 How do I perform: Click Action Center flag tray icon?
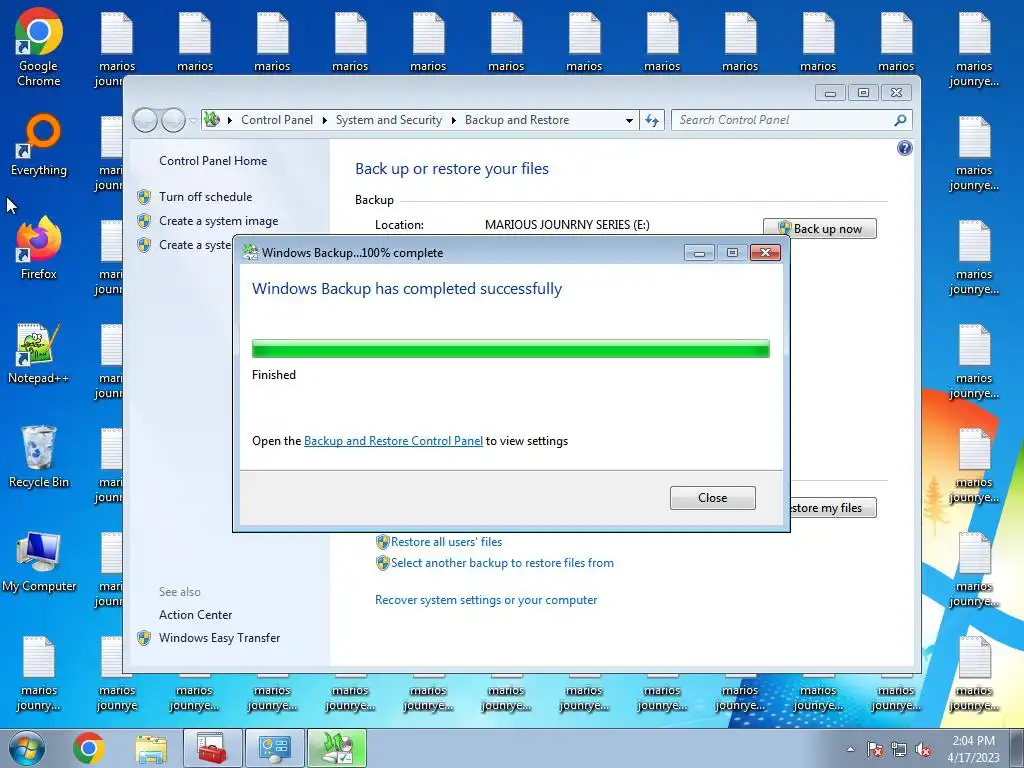(x=875, y=749)
